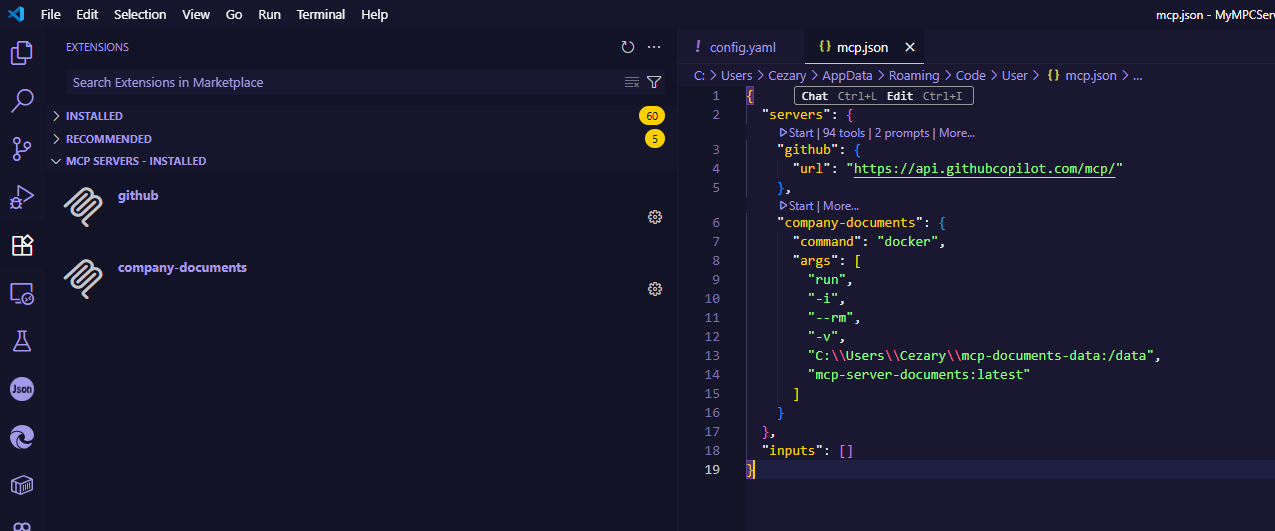Open Remote Explorer view icon
This screenshot has height=531, width=1275.
[x=22, y=293]
